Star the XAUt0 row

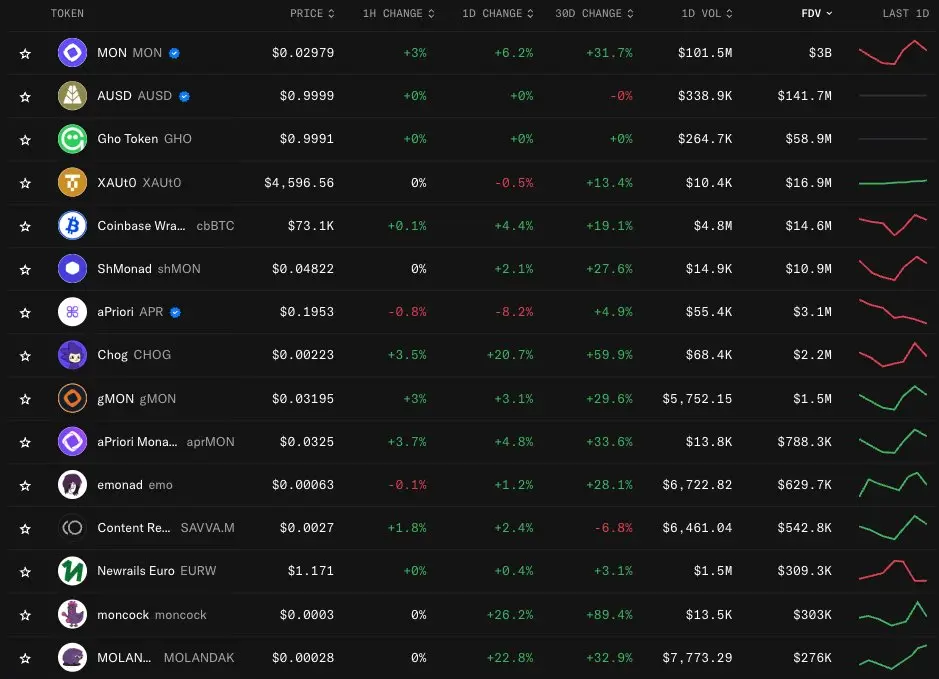[25, 183]
